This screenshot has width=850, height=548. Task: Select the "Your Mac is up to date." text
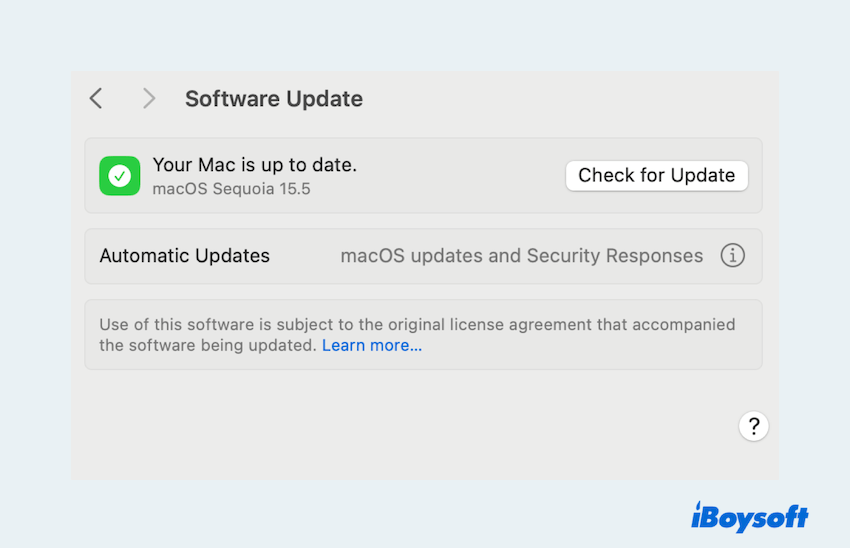tap(254, 165)
